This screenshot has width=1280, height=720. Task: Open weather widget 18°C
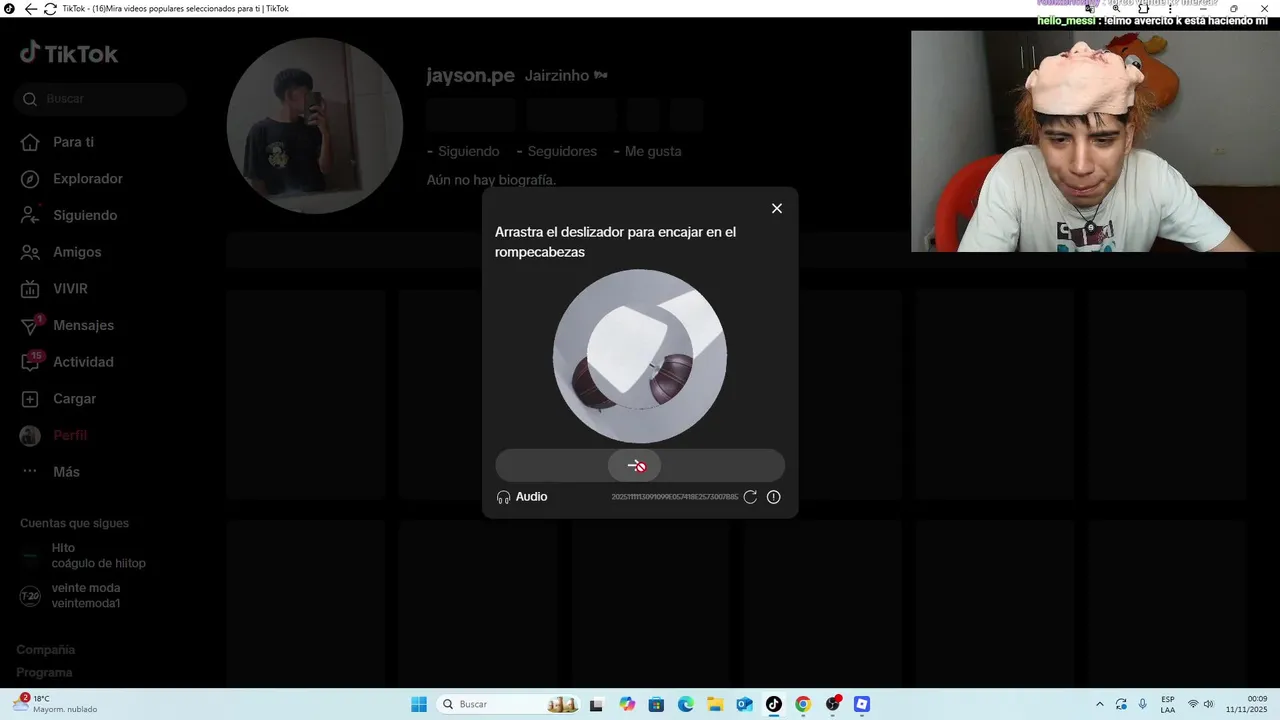pos(55,704)
